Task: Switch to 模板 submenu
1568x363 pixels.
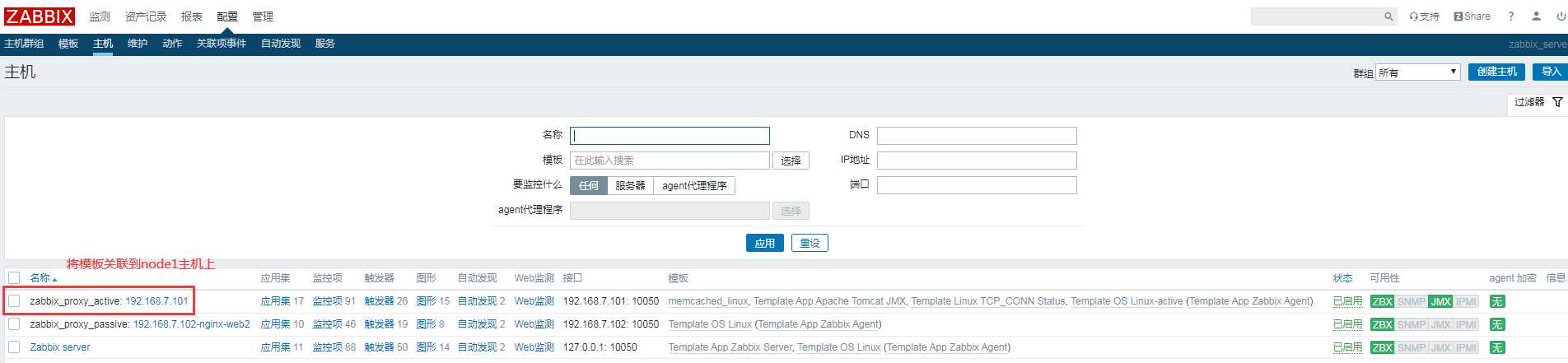Action: tap(68, 44)
